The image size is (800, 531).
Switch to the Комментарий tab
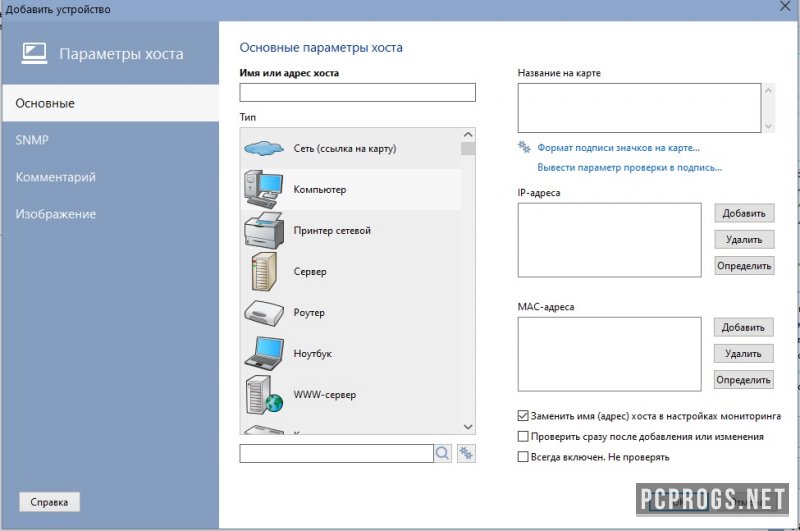pyautogui.click(x=111, y=177)
